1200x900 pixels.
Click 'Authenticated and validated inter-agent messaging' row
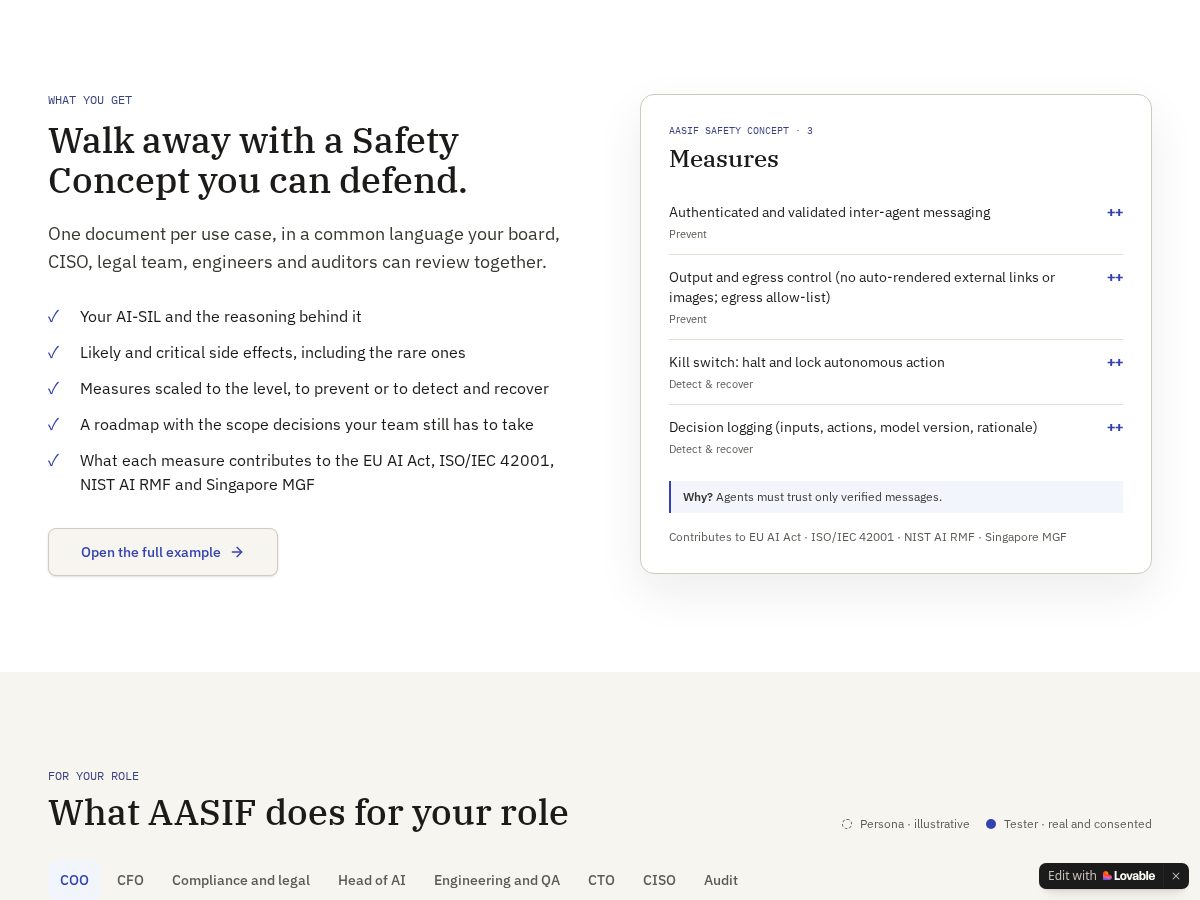point(896,222)
